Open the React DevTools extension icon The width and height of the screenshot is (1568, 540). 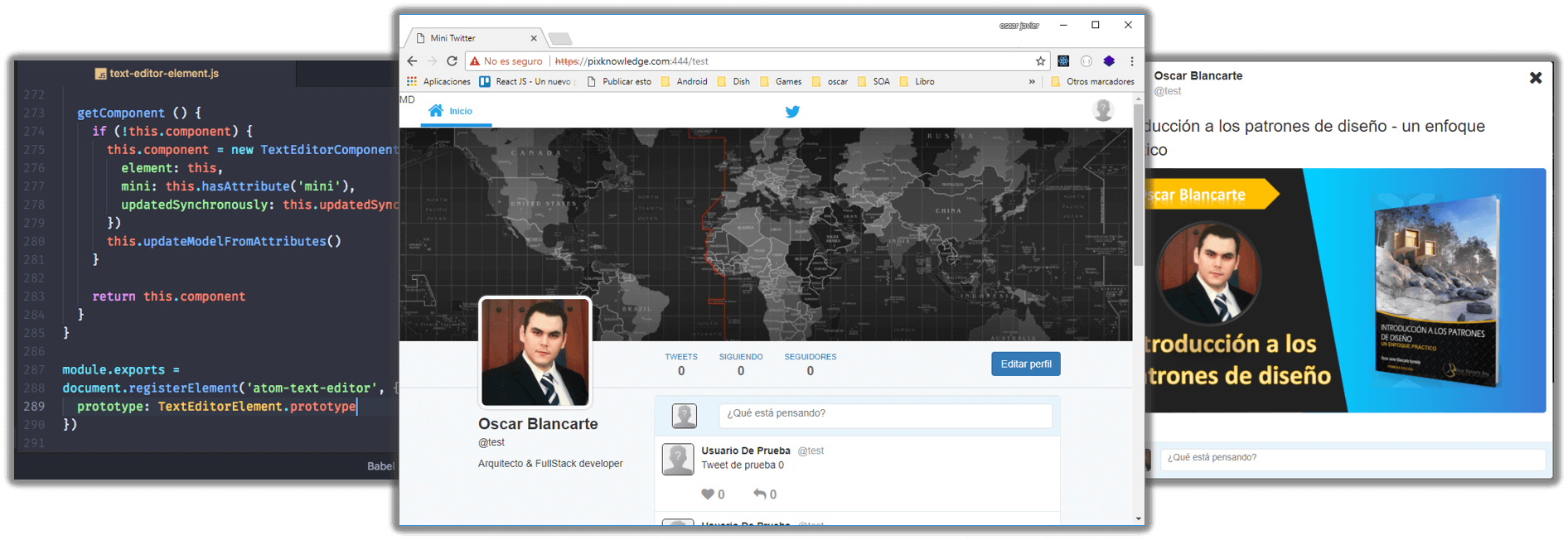1063,61
